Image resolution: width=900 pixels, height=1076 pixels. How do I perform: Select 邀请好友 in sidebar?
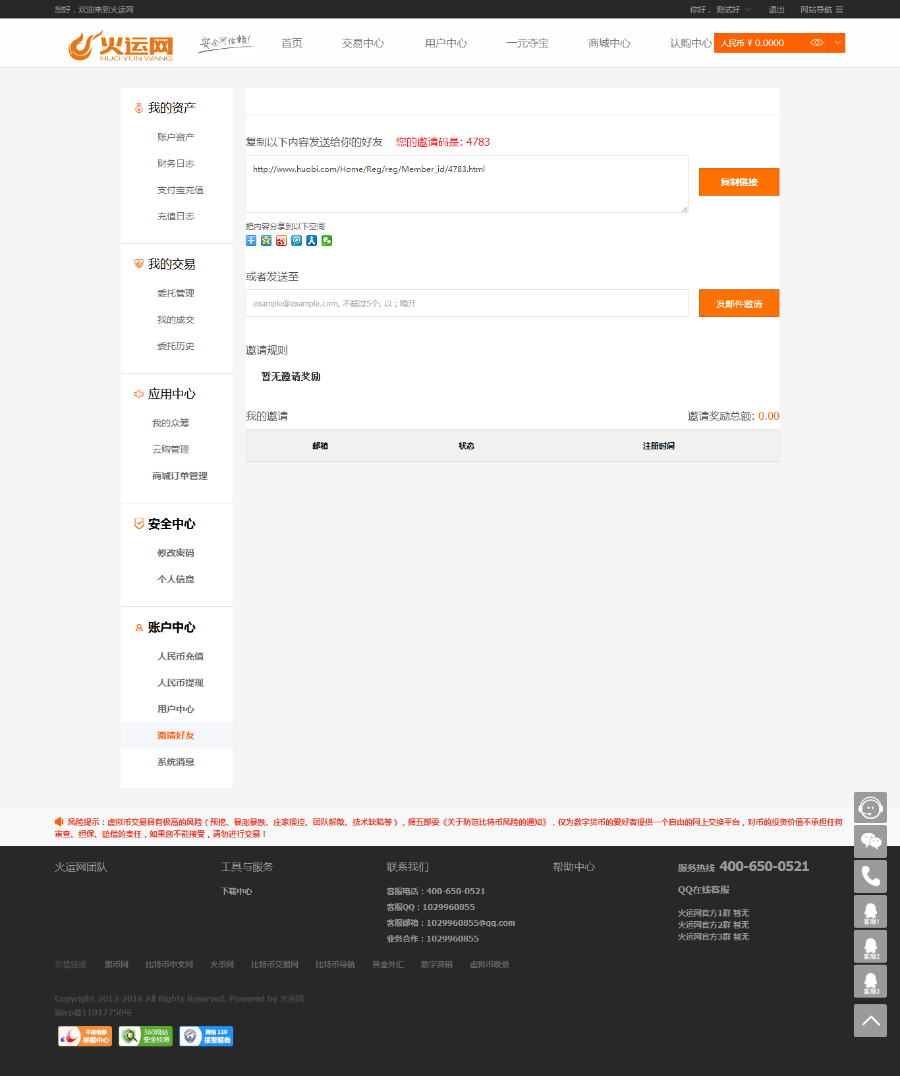(176, 735)
